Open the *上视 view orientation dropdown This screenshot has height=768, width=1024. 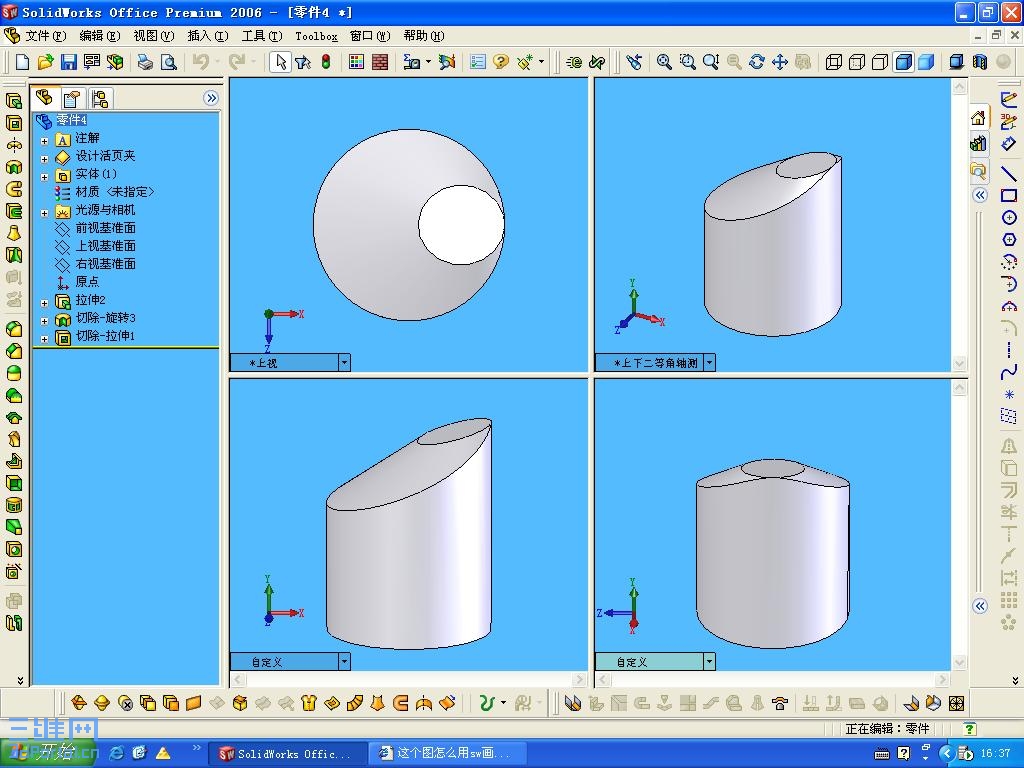click(344, 362)
